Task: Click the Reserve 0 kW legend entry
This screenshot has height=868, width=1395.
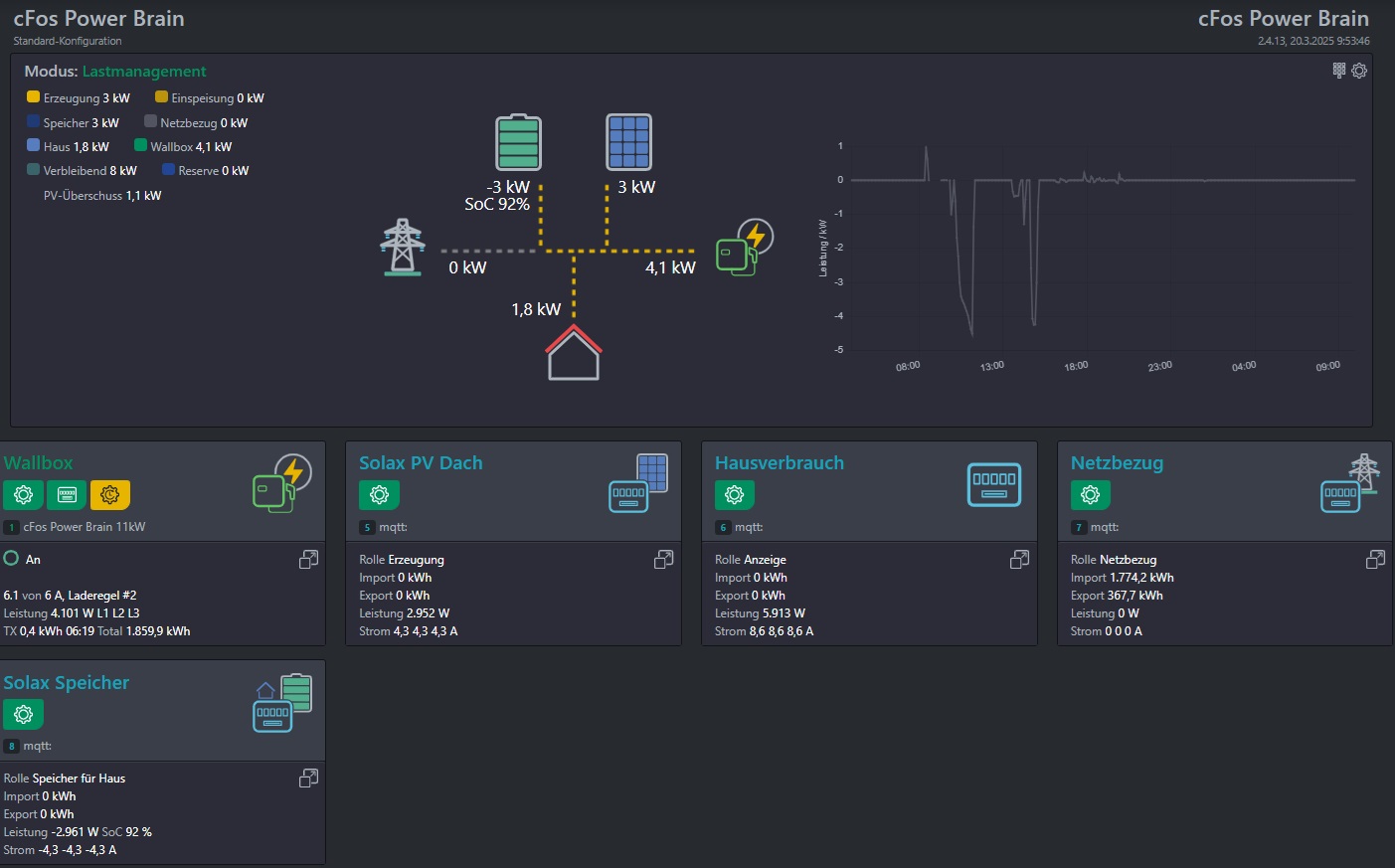Action: click(206, 171)
